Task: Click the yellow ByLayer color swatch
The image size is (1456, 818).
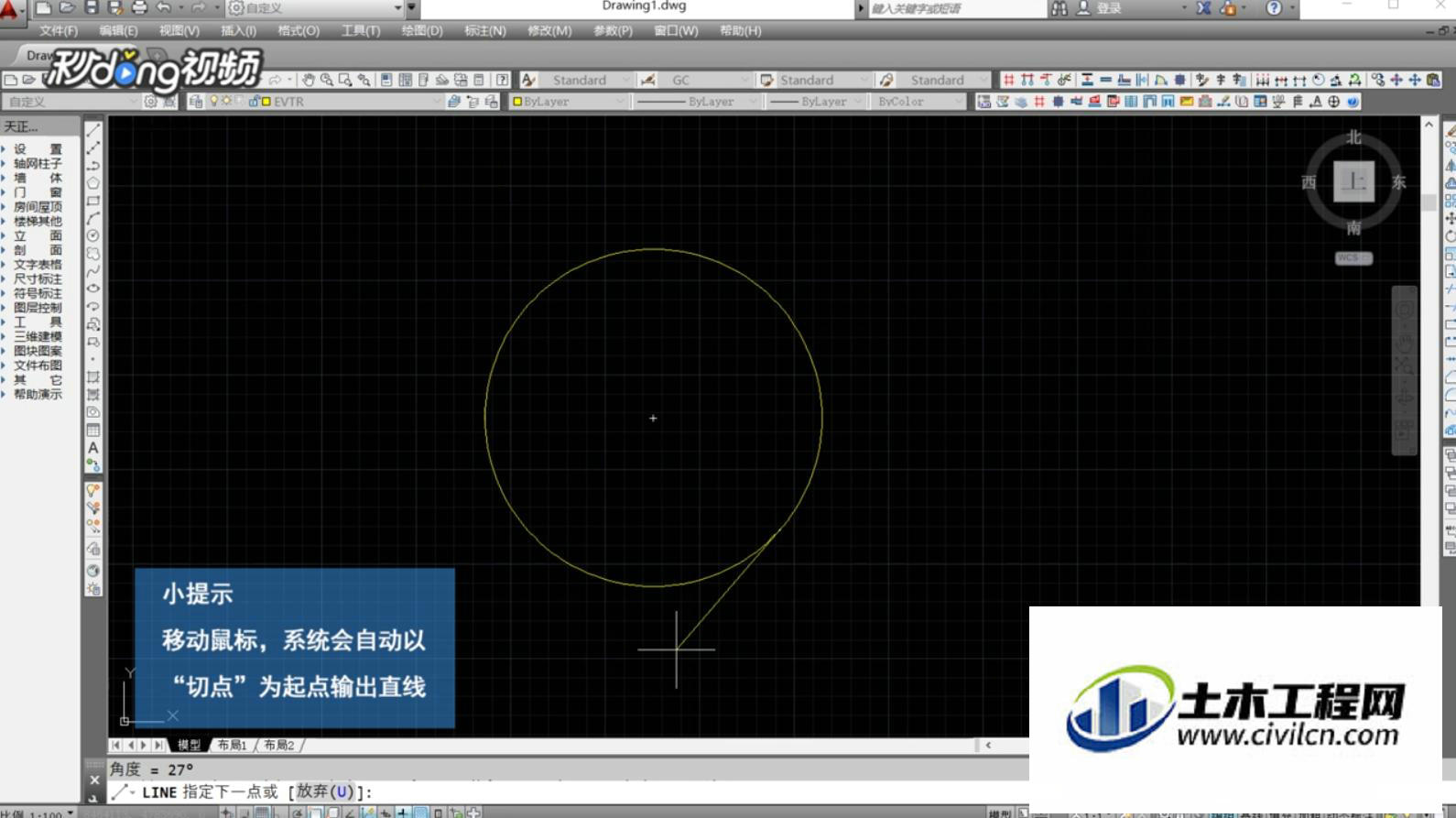Action: point(517,102)
